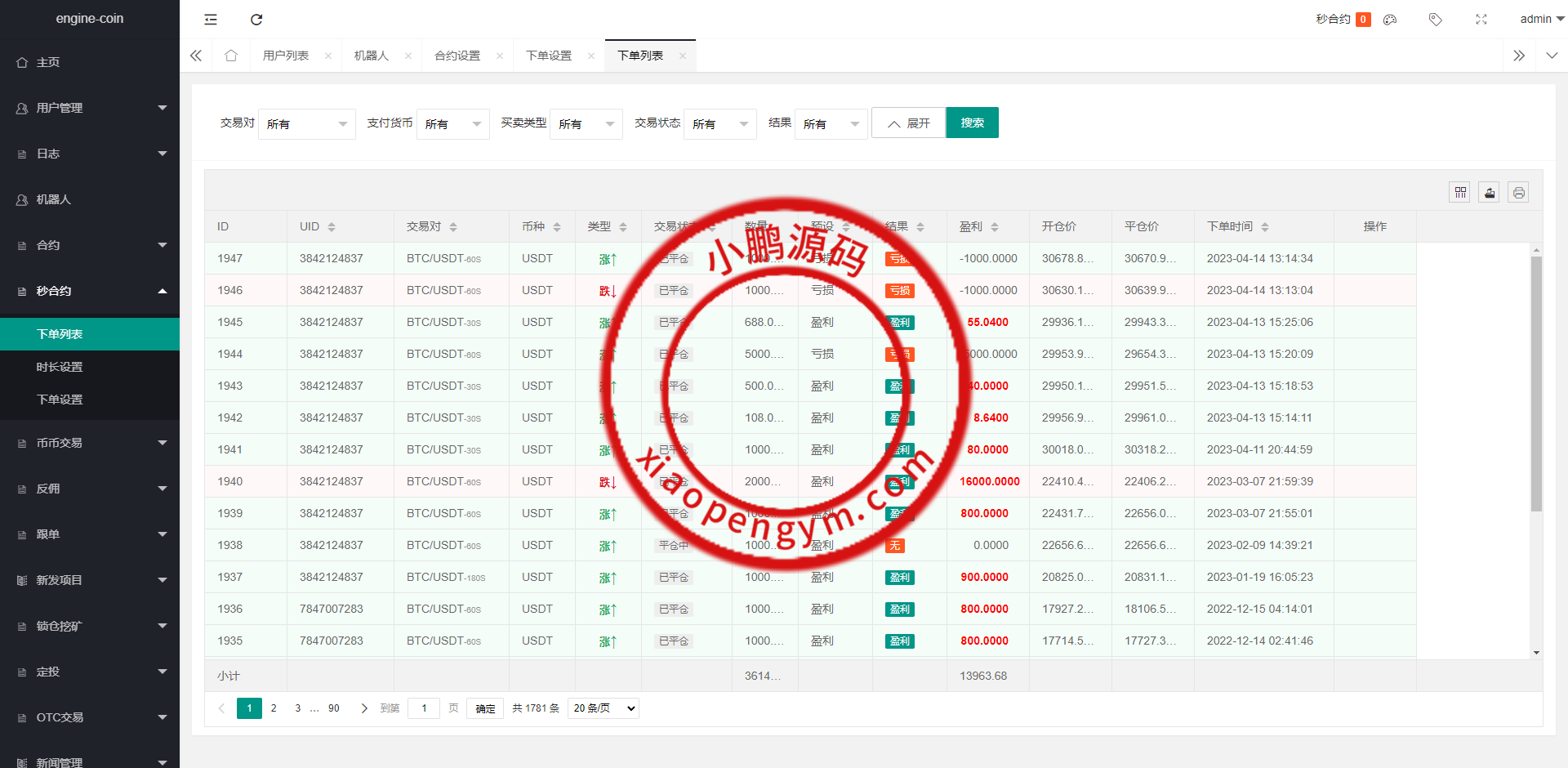Expand the 用户管理 sidebar menu
1568x768 pixels.
(x=90, y=108)
